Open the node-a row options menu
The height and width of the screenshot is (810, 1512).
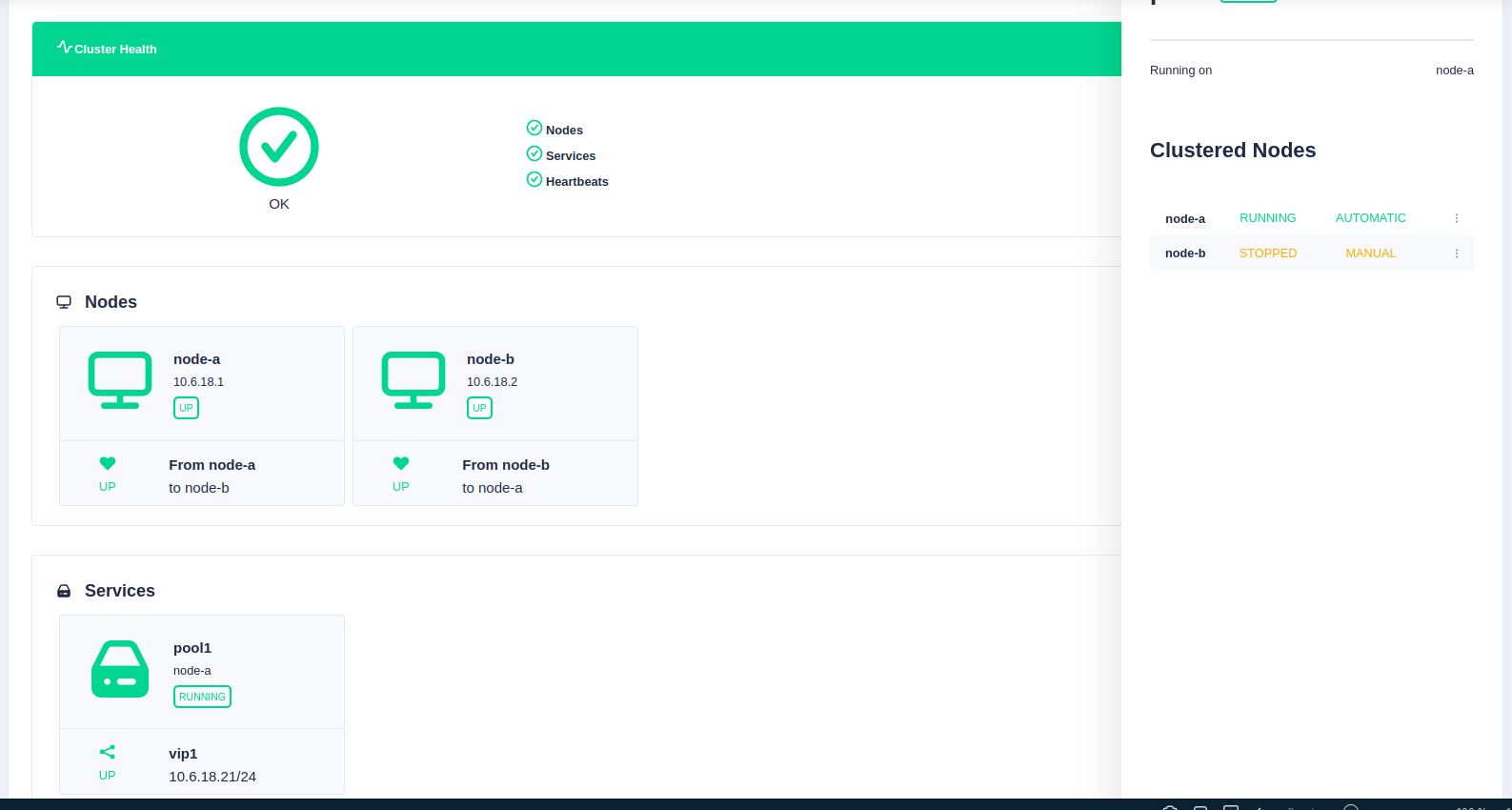pyautogui.click(x=1456, y=218)
